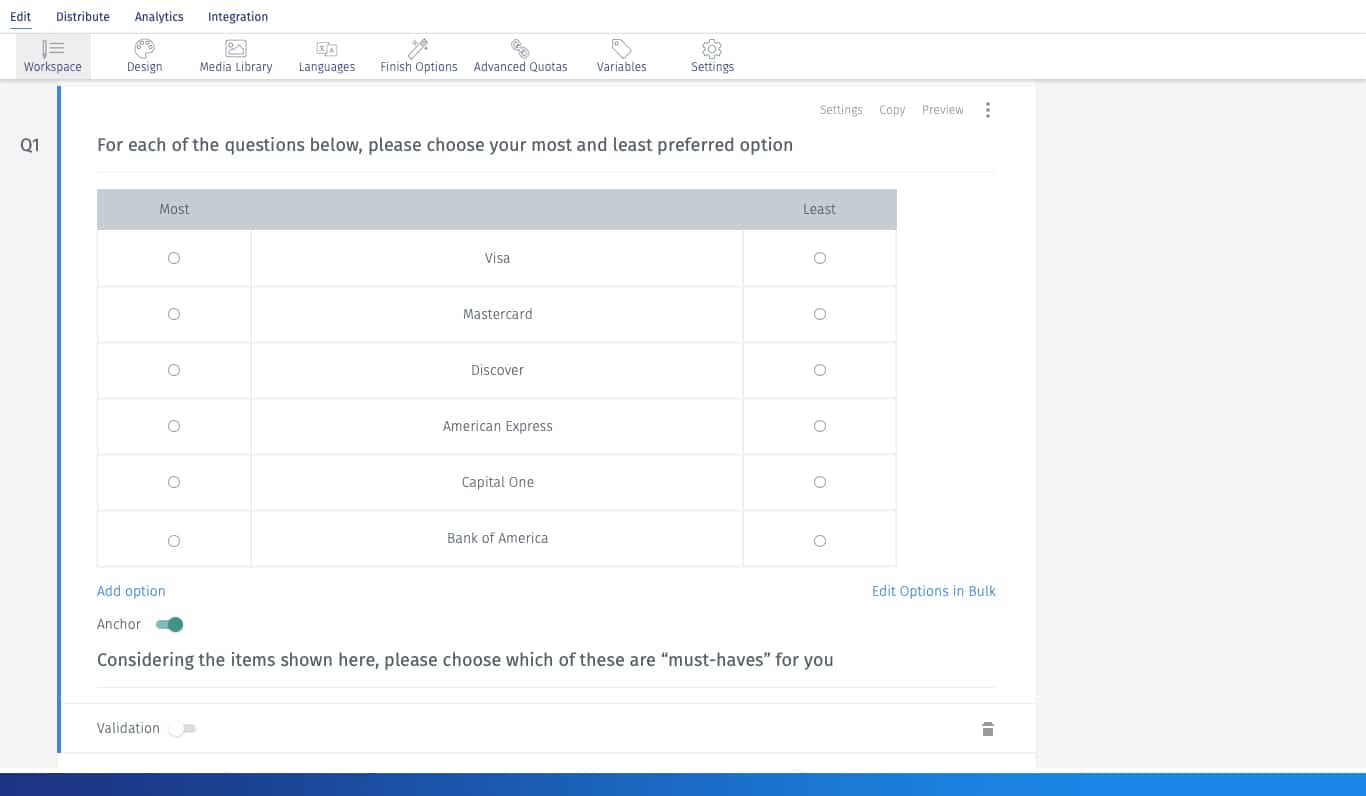This screenshot has width=1366, height=796.
Task: Enable the Validation toggle
Action: click(182, 729)
